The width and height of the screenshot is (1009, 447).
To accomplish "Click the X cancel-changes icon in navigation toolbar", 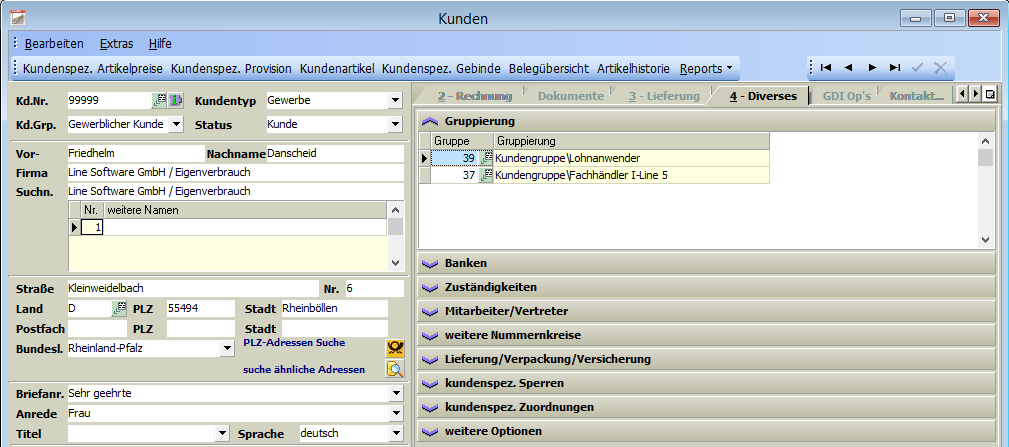I will [940, 68].
